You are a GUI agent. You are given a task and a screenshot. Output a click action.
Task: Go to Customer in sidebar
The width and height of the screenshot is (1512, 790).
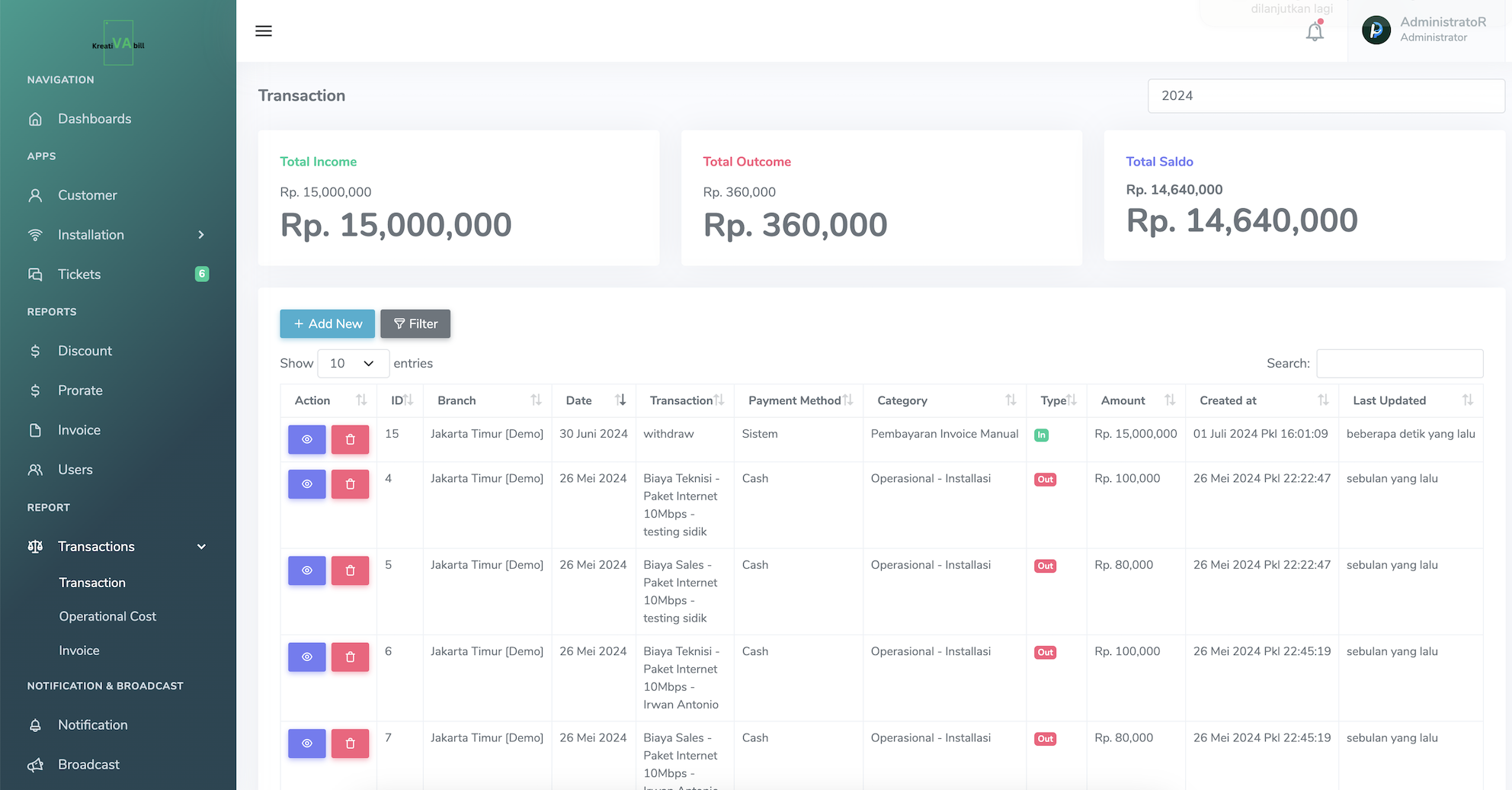tap(87, 195)
